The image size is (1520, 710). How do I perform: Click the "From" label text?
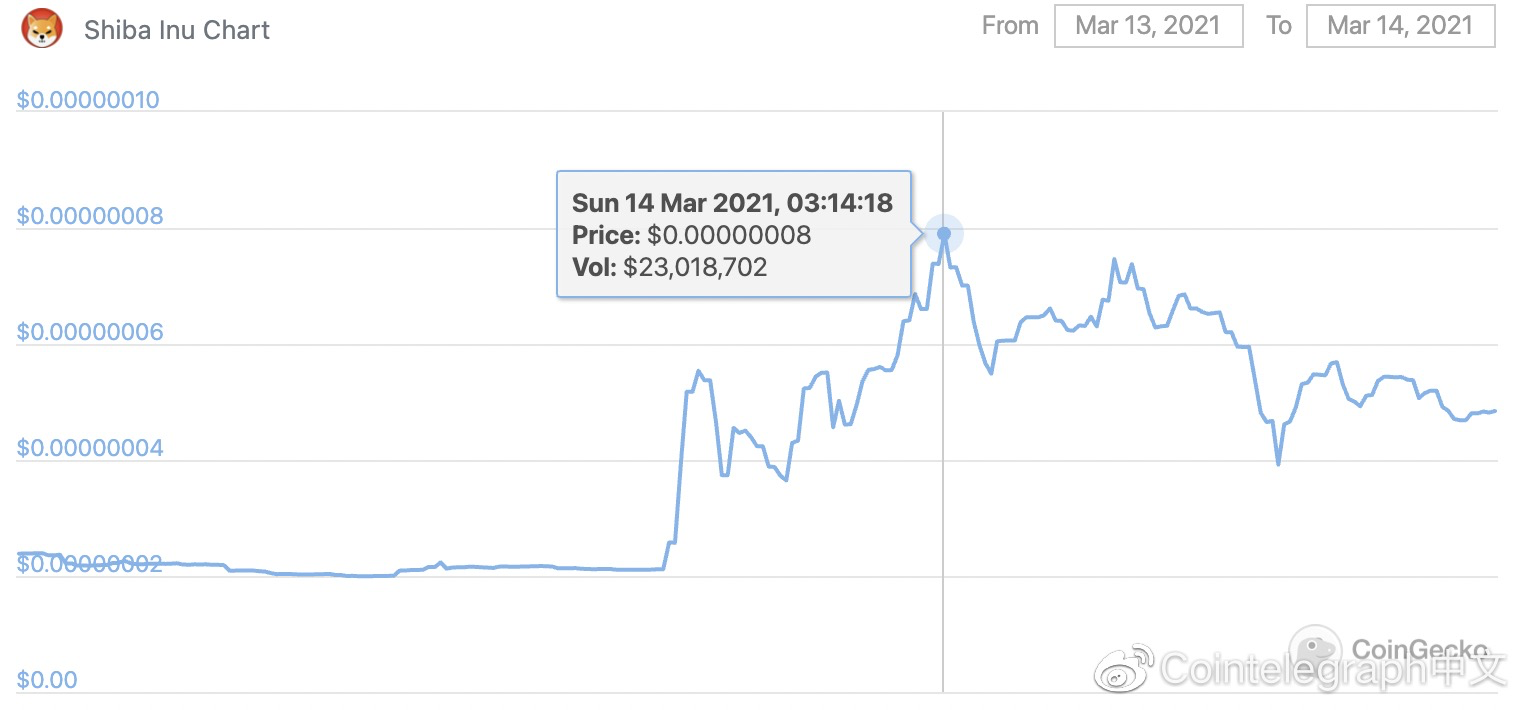pos(1010,26)
